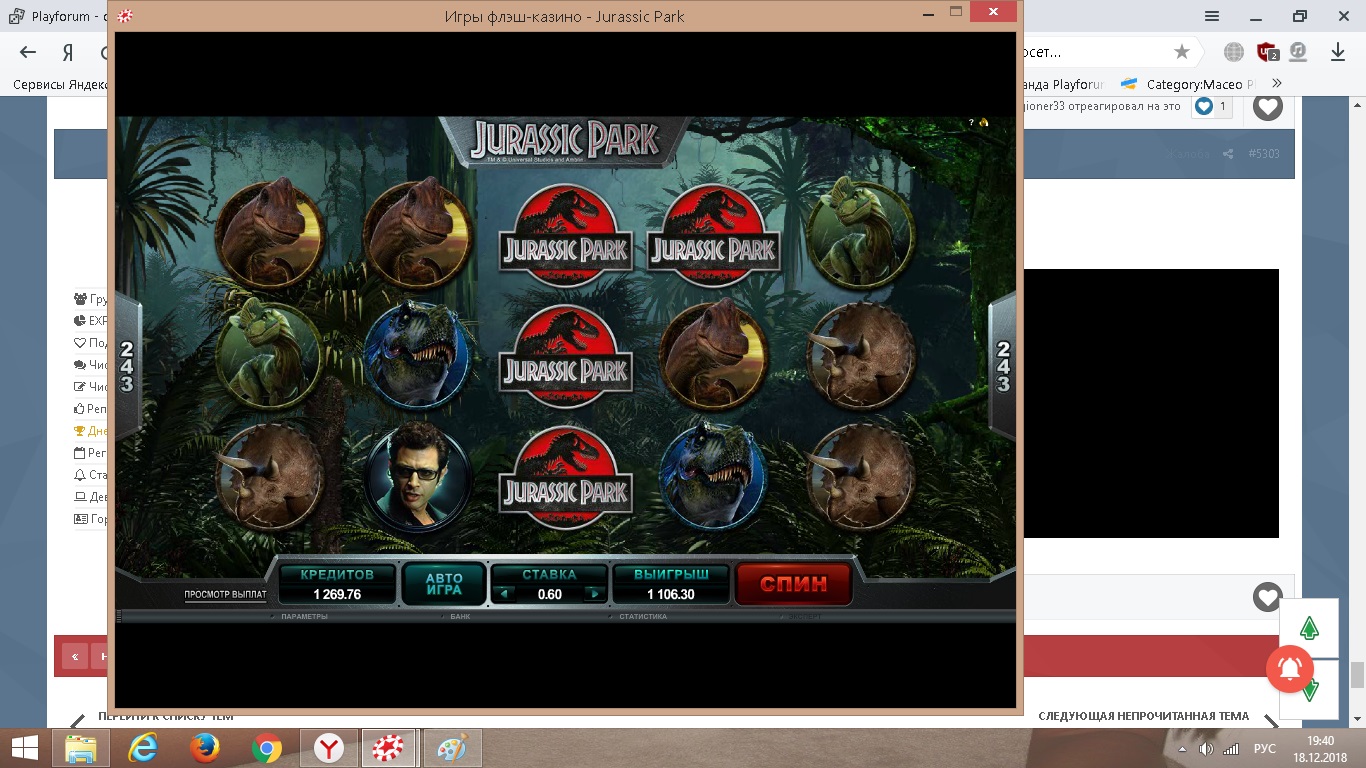The height and width of the screenshot is (768, 1366).
Task: Open the БАНК tab in game footer
Action: coord(459,617)
